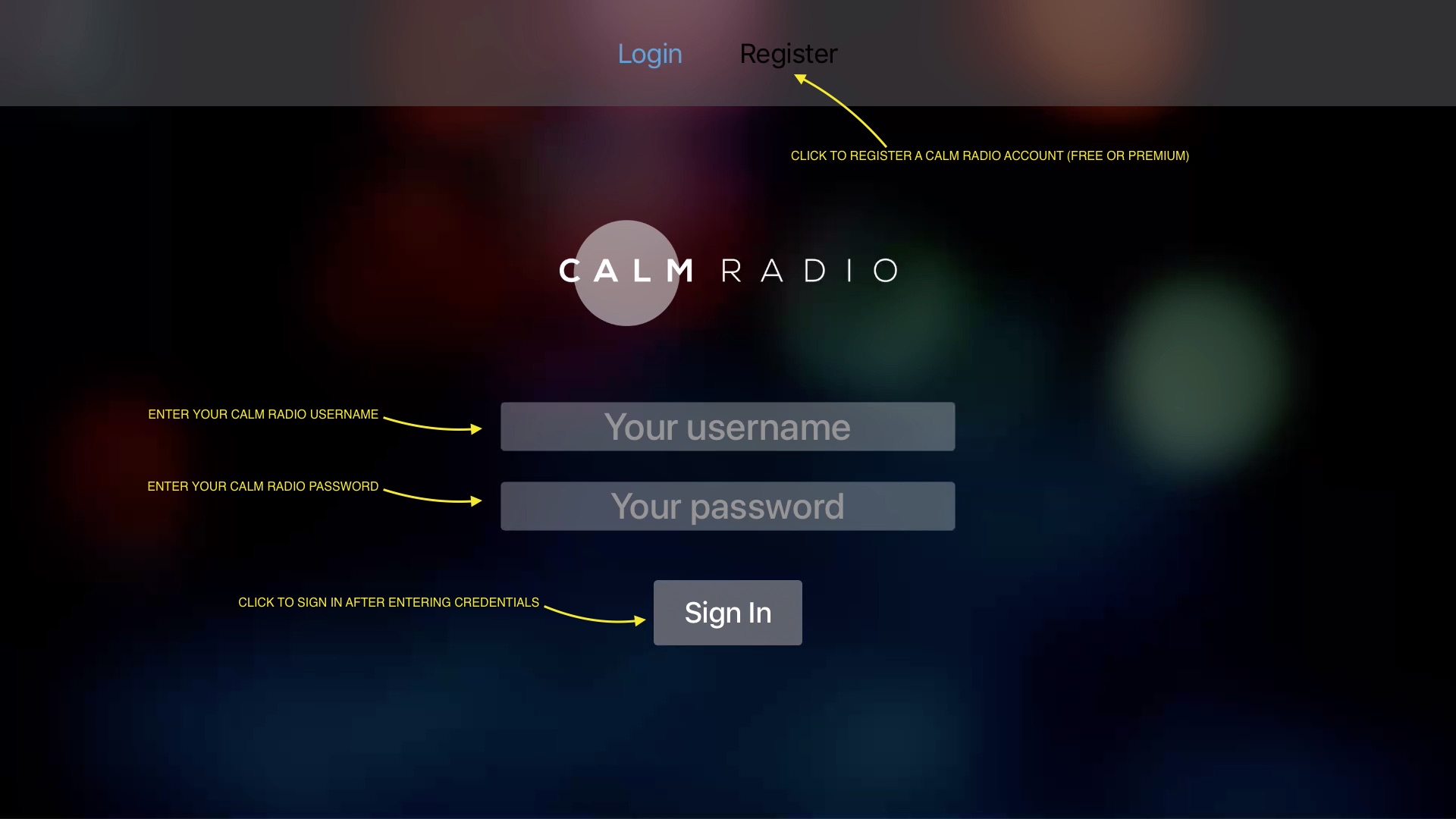Click the Sign In credential submit button
This screenshot has height=819, width=1456.
tap(728, 612)
